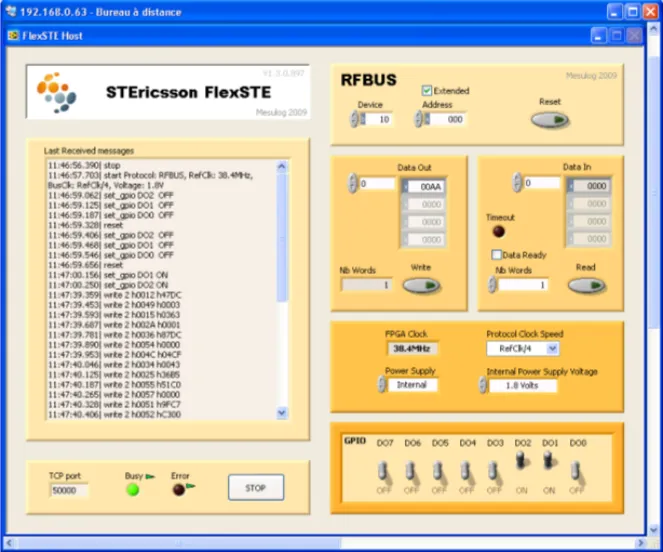Click the Device value stepper
Image resolution: width=663 pixels, height=552 pixels.
click(354, 119)
